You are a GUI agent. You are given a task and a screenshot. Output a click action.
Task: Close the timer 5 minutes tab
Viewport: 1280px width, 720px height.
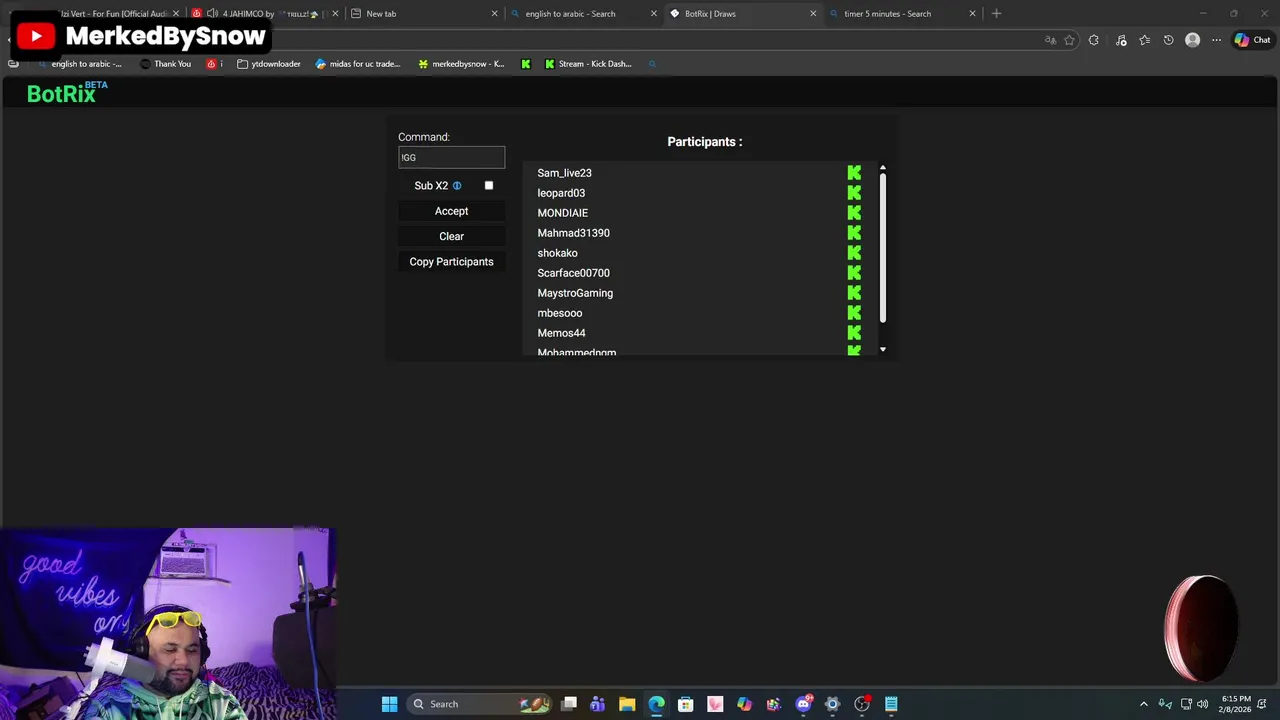972,14
